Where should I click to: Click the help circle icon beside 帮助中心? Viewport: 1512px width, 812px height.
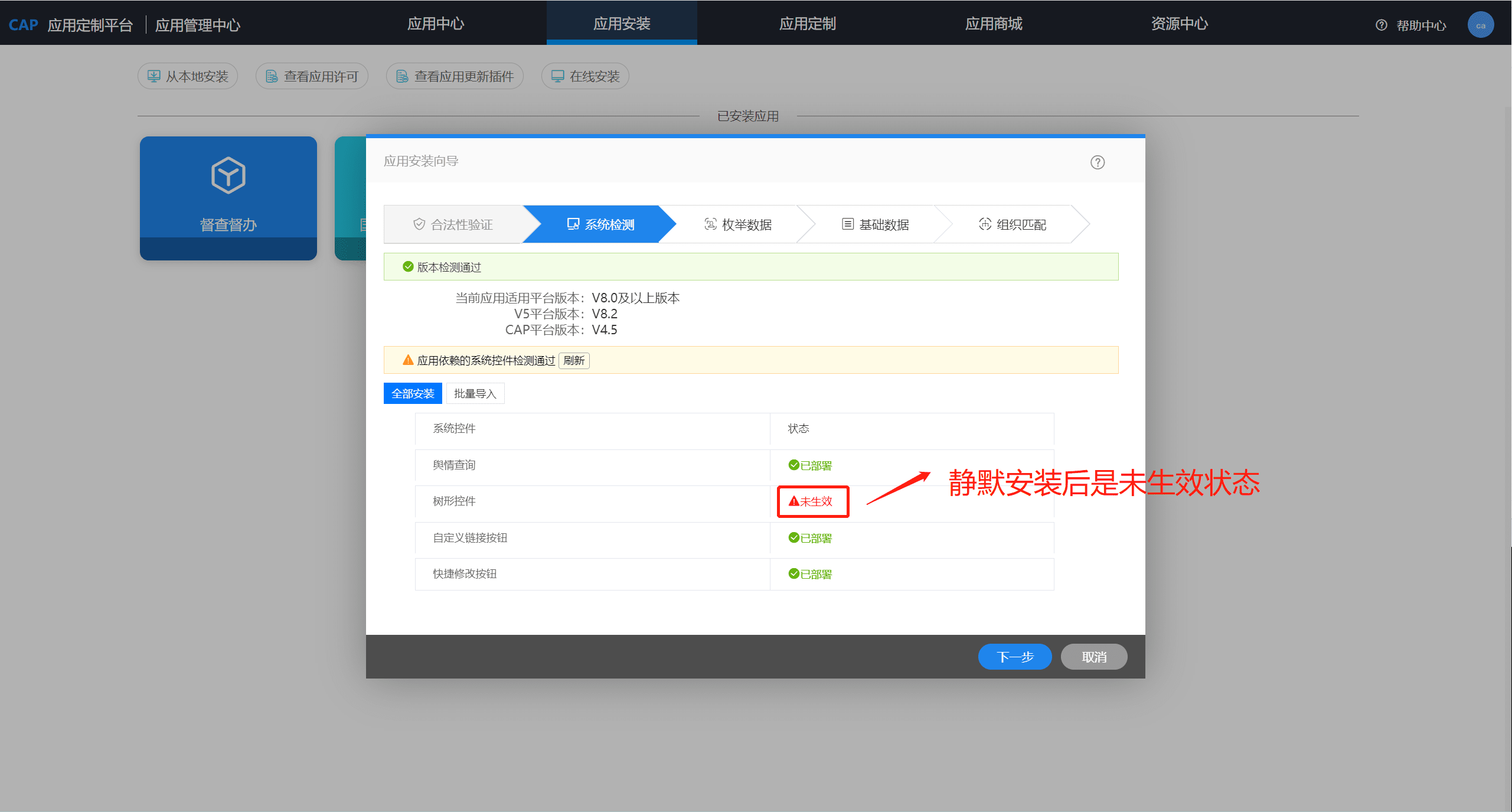tap(1381, 25)
